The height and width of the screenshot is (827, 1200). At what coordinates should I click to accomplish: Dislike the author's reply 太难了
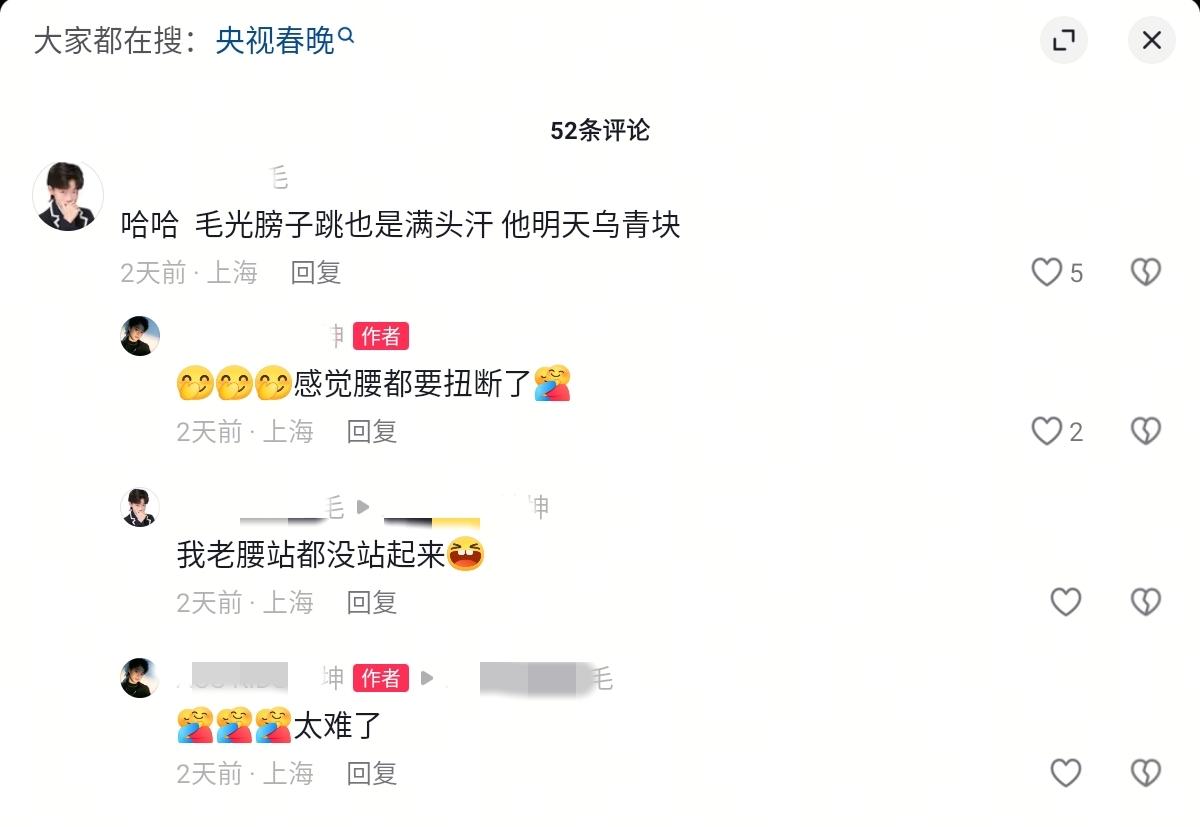tap(1145, 772)
